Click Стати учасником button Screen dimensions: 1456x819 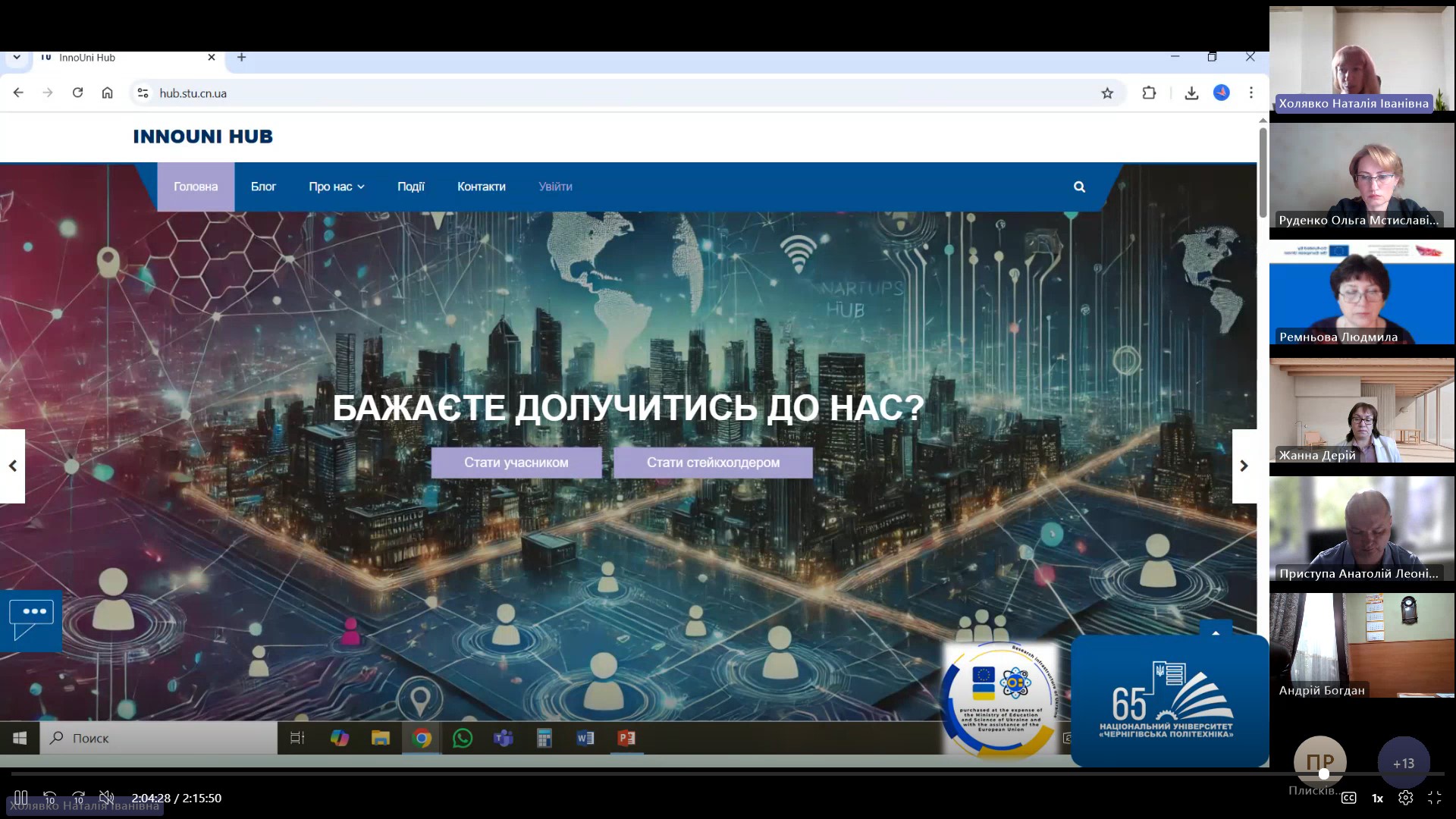coord(516,463)
